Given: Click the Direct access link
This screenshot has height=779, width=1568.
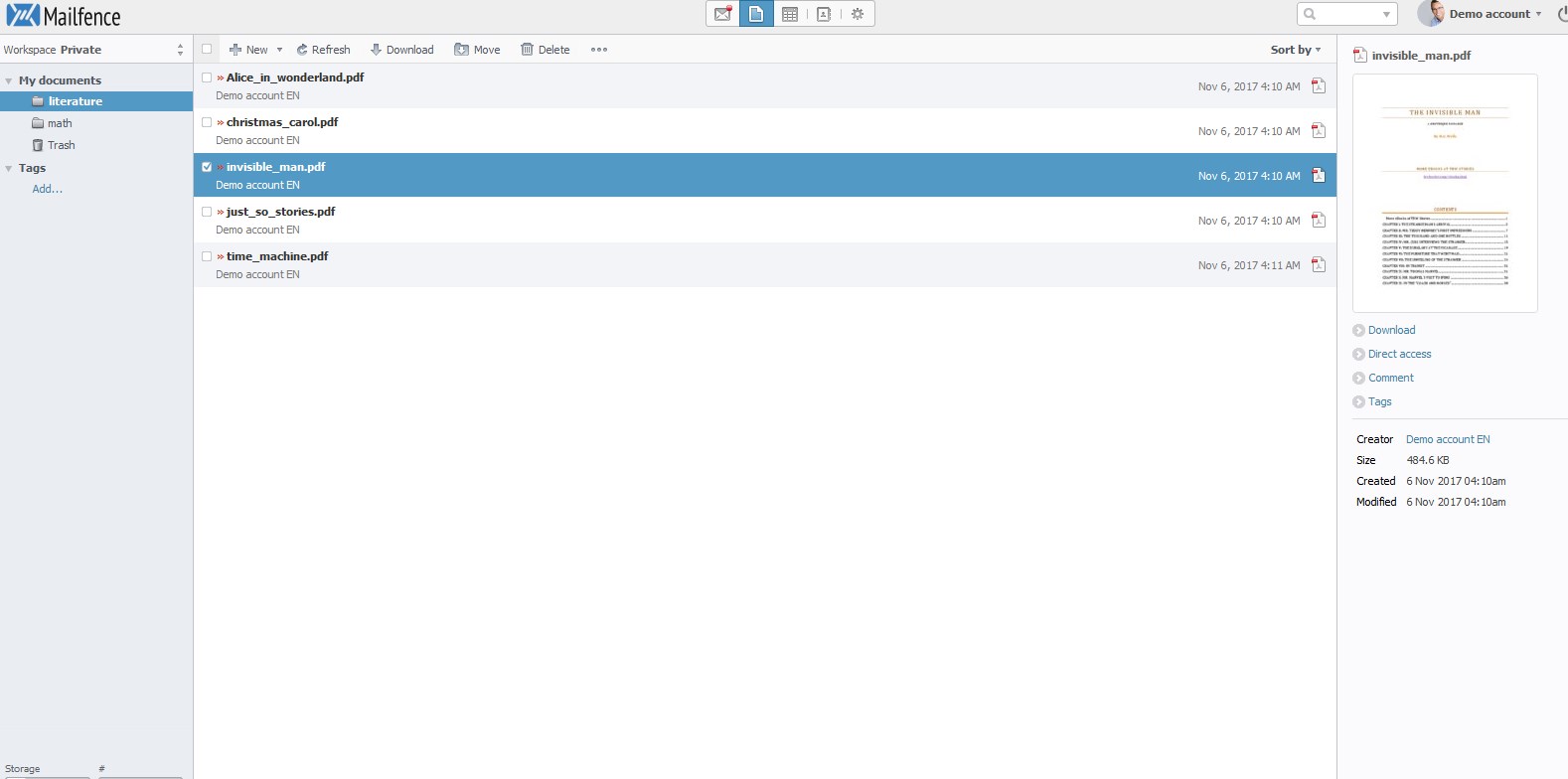Looking at the screenshot, I should pos(1399,354).
